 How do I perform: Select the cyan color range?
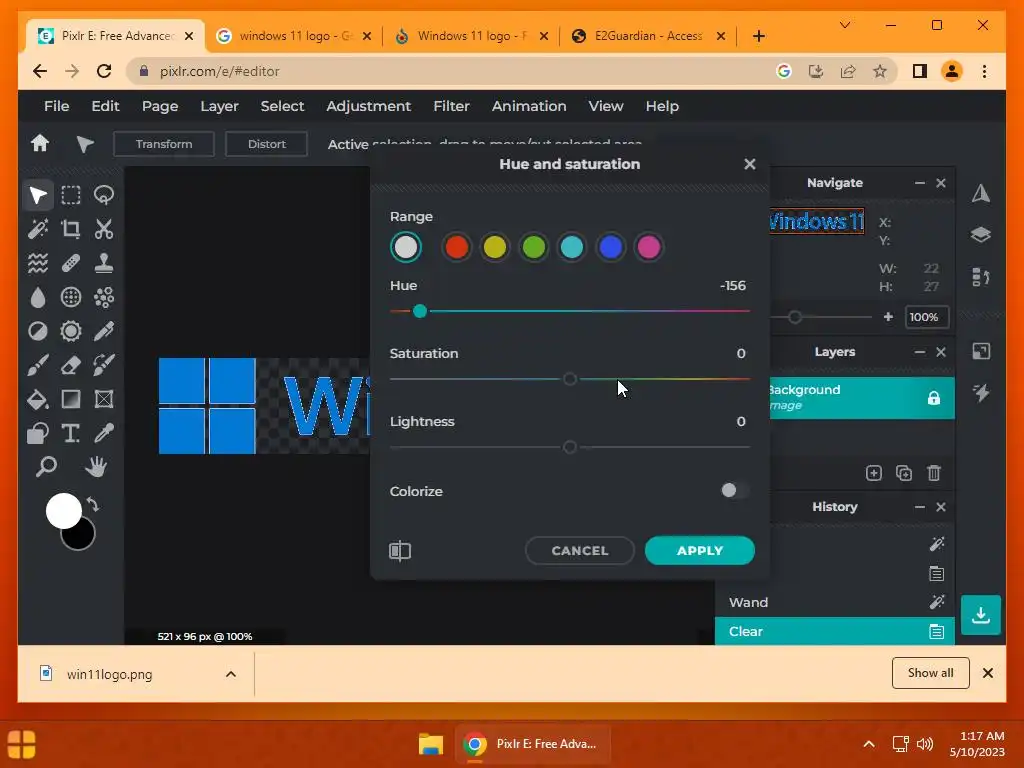click(x=572, y=248)
